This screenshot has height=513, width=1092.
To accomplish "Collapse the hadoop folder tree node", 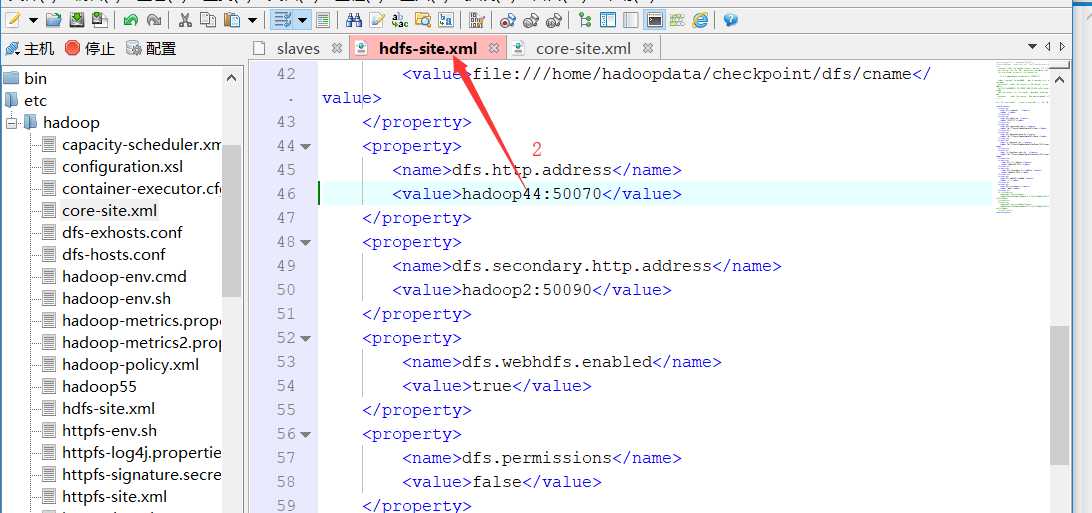I will coord(12,123).
